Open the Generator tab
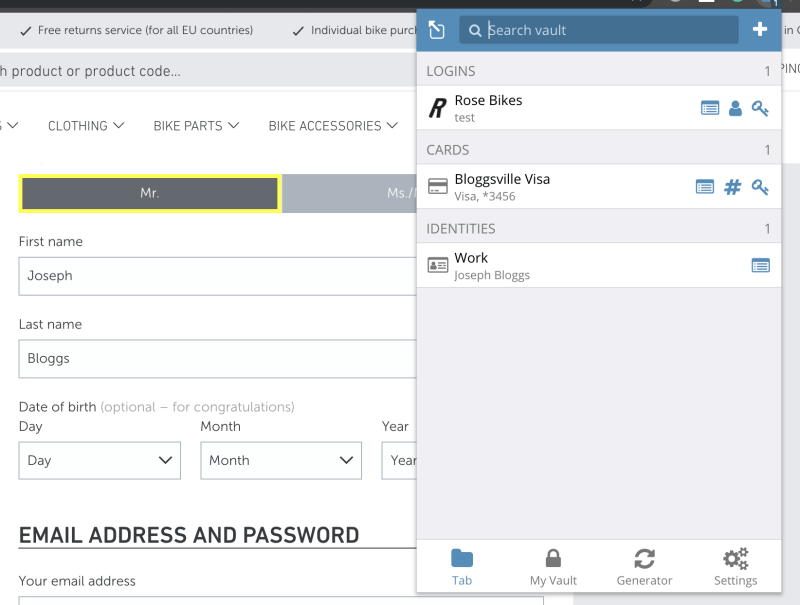Viewport: 800px width, 605px height. pos(644,567)
